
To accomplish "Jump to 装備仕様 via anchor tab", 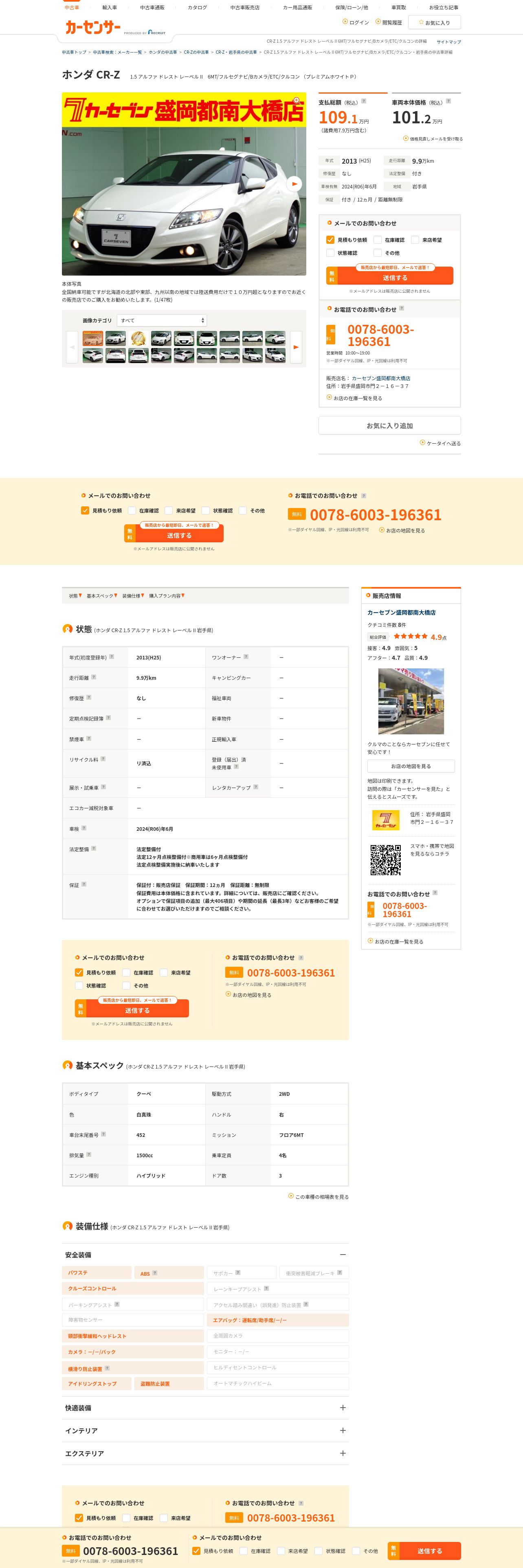I will click(x=133, y=596).
